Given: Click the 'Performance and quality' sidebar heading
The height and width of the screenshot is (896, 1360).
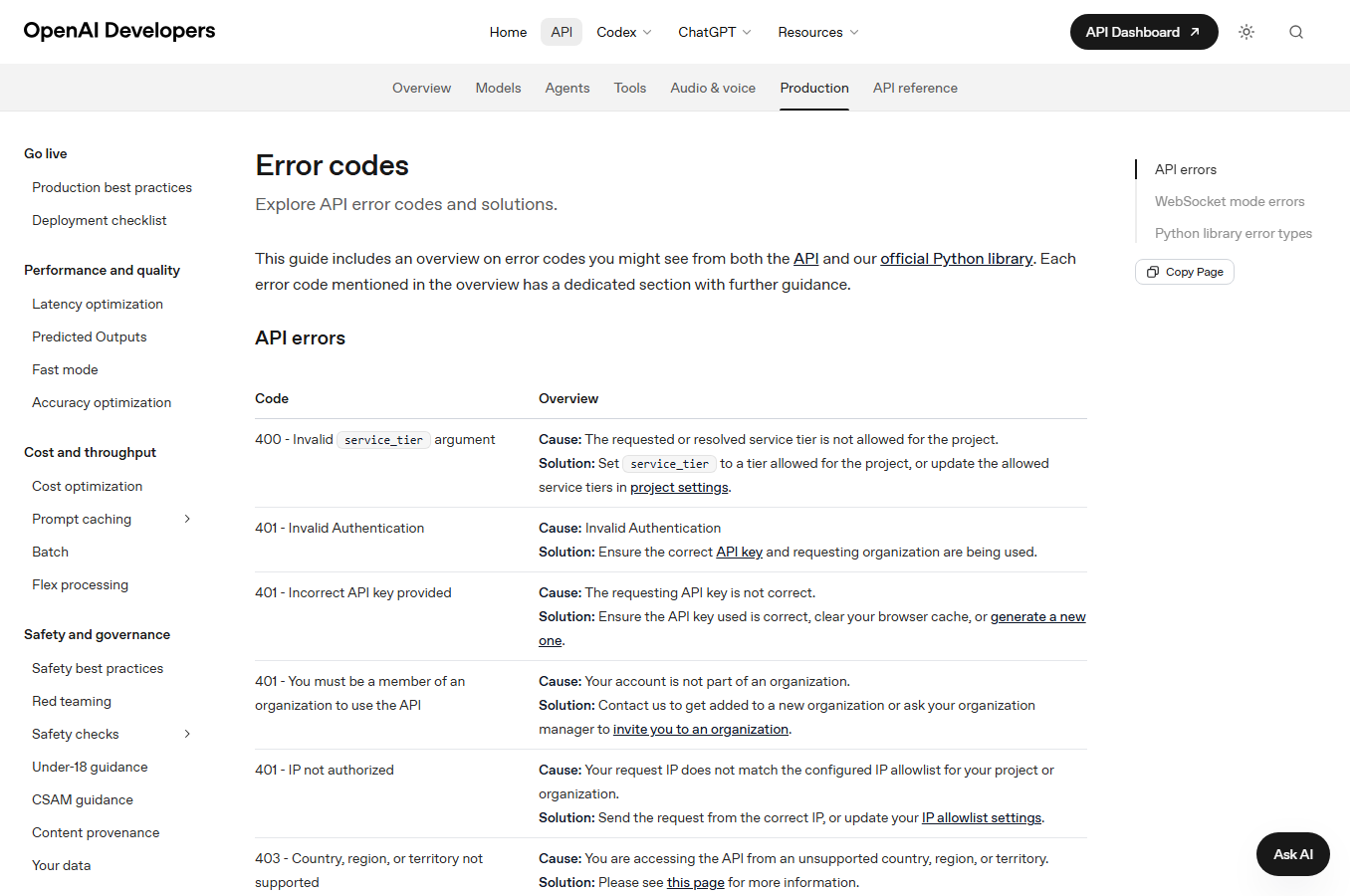Looking at the screenshot, I should [x=102, y=270].
